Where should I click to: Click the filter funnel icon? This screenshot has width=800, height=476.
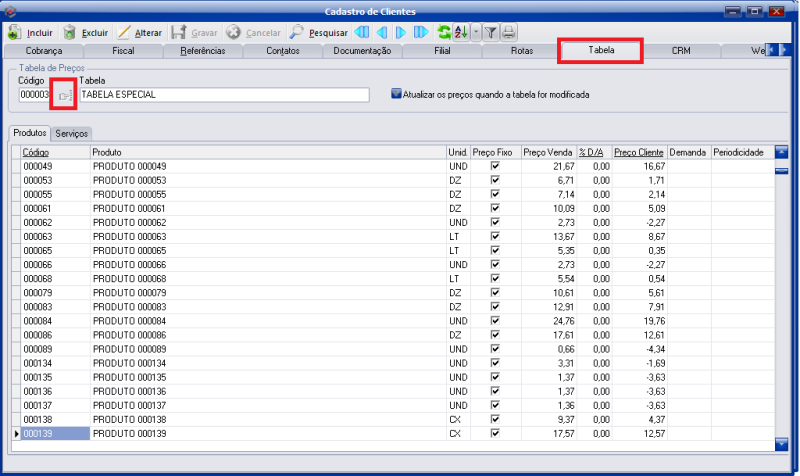click(x=491, y=33)
